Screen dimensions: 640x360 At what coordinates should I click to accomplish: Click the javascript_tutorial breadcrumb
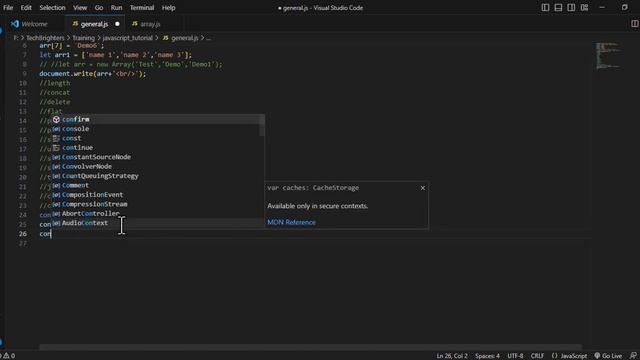[x=127, y=38]
